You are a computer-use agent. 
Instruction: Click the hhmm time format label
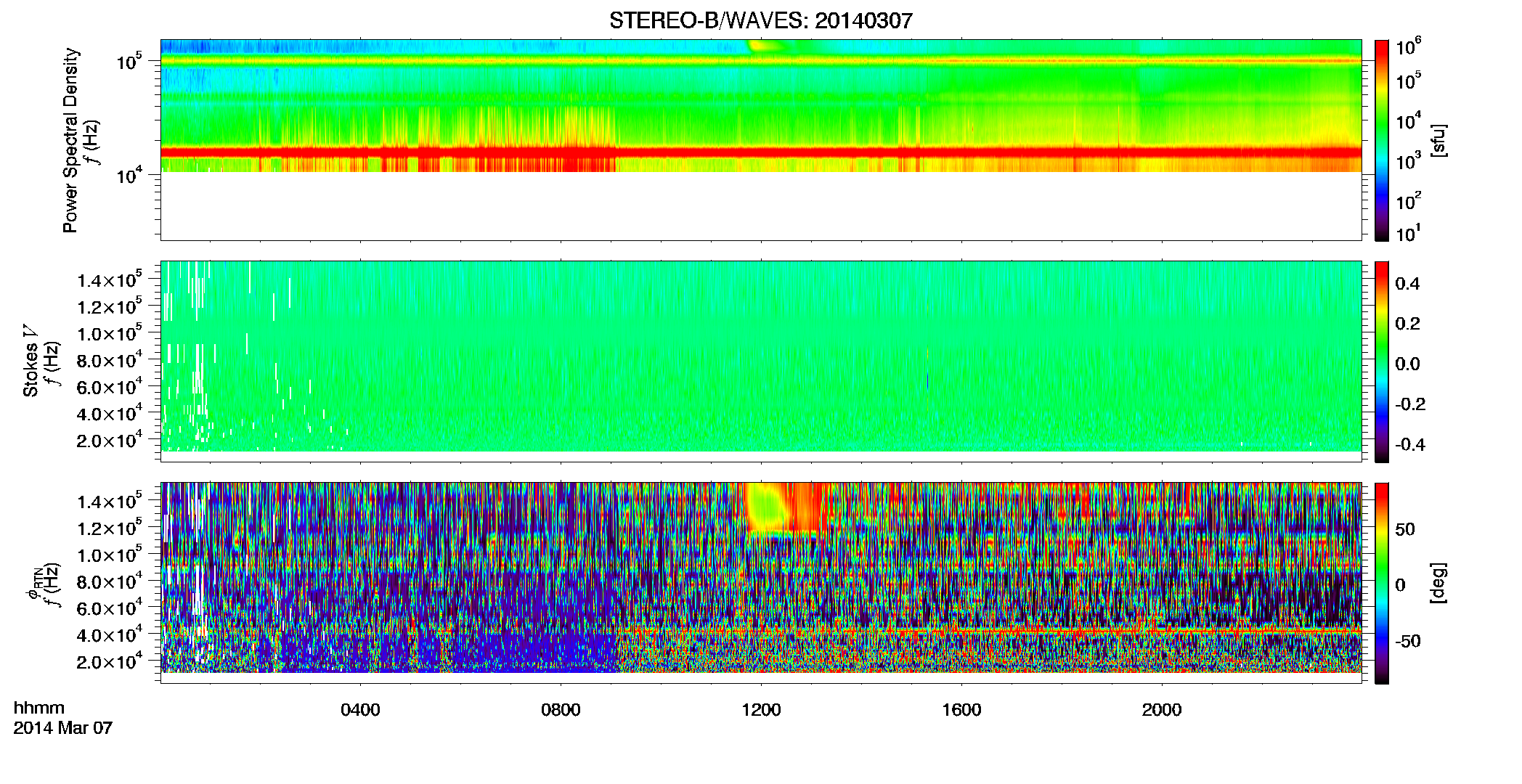pyautogui.click(x=39, y=709)
